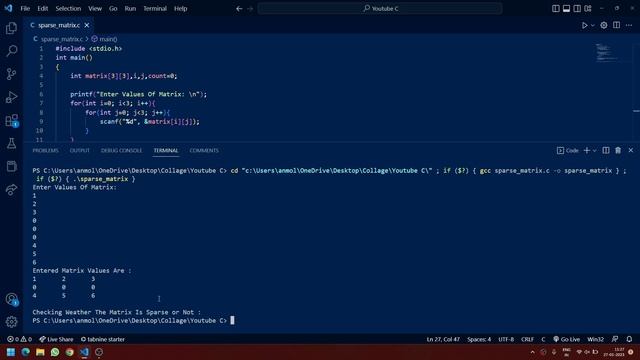Viewport: 640px width, 360px height.
Task: Click the errors and warnings status indicator
Action: click(x=20, y=339)
